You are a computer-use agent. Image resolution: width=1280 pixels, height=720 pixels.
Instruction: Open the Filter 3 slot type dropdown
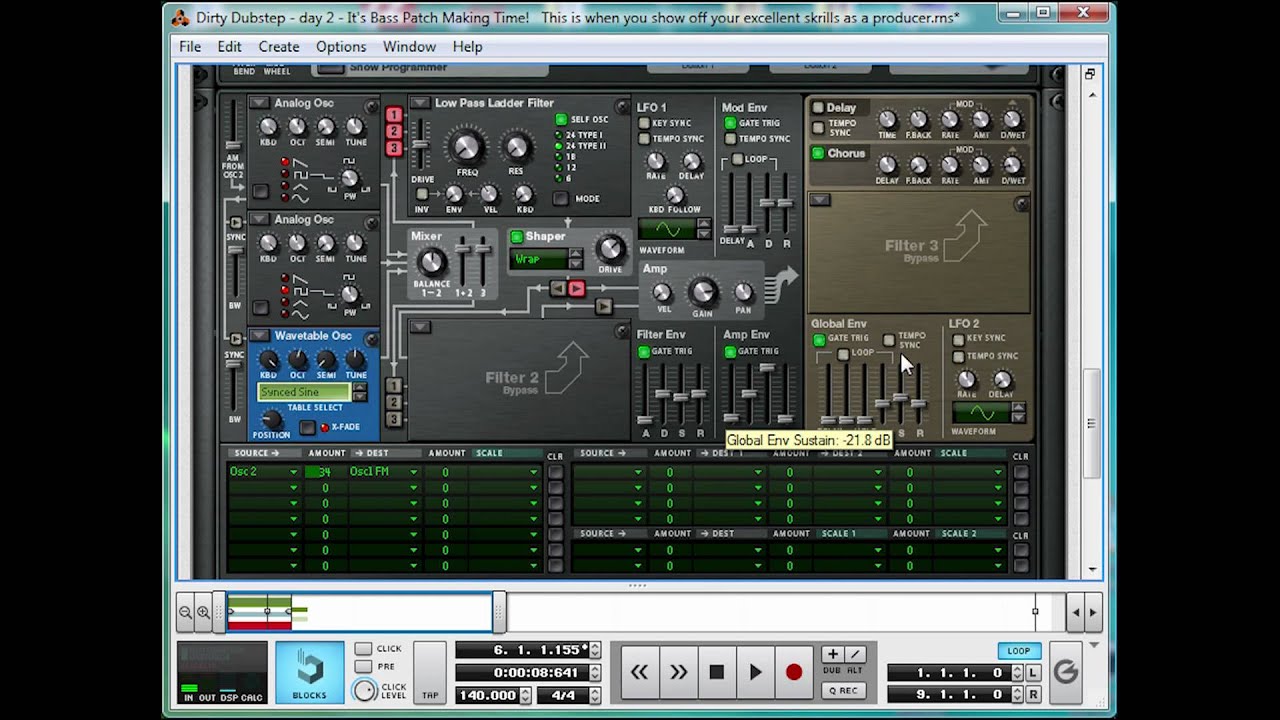point(819,200)
